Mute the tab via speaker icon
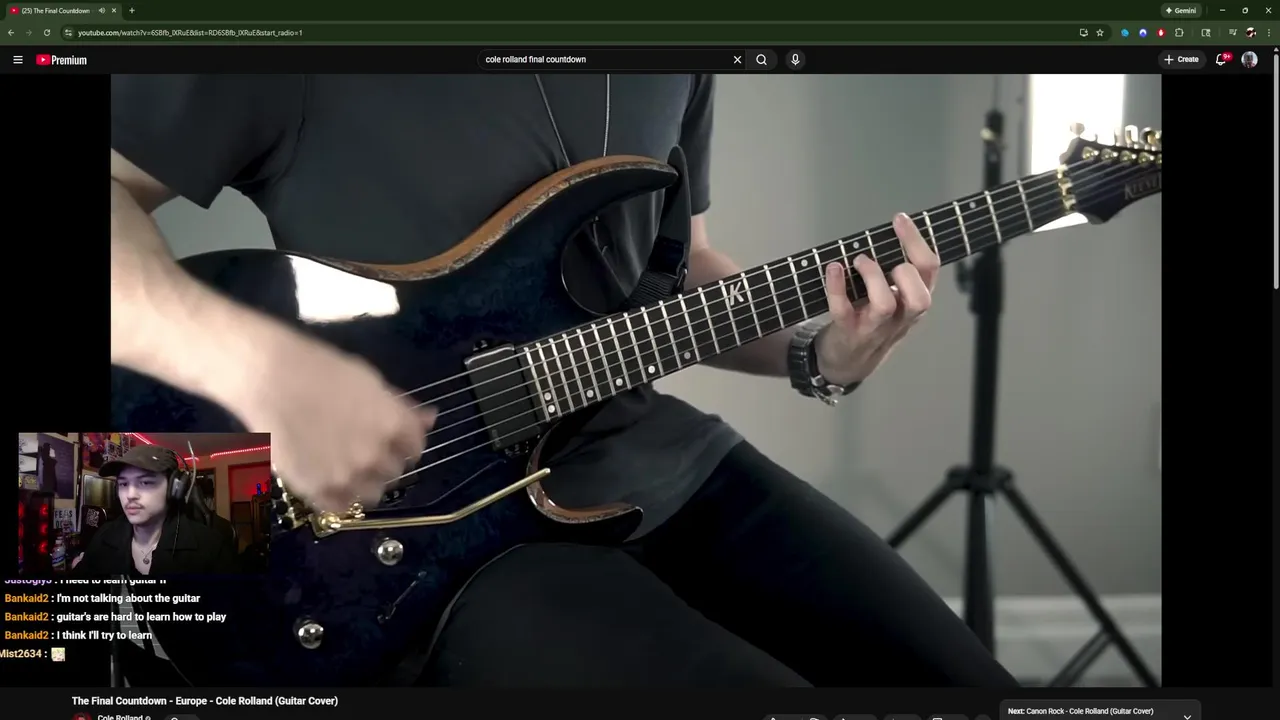1280x720 pixels. point(102,11)
